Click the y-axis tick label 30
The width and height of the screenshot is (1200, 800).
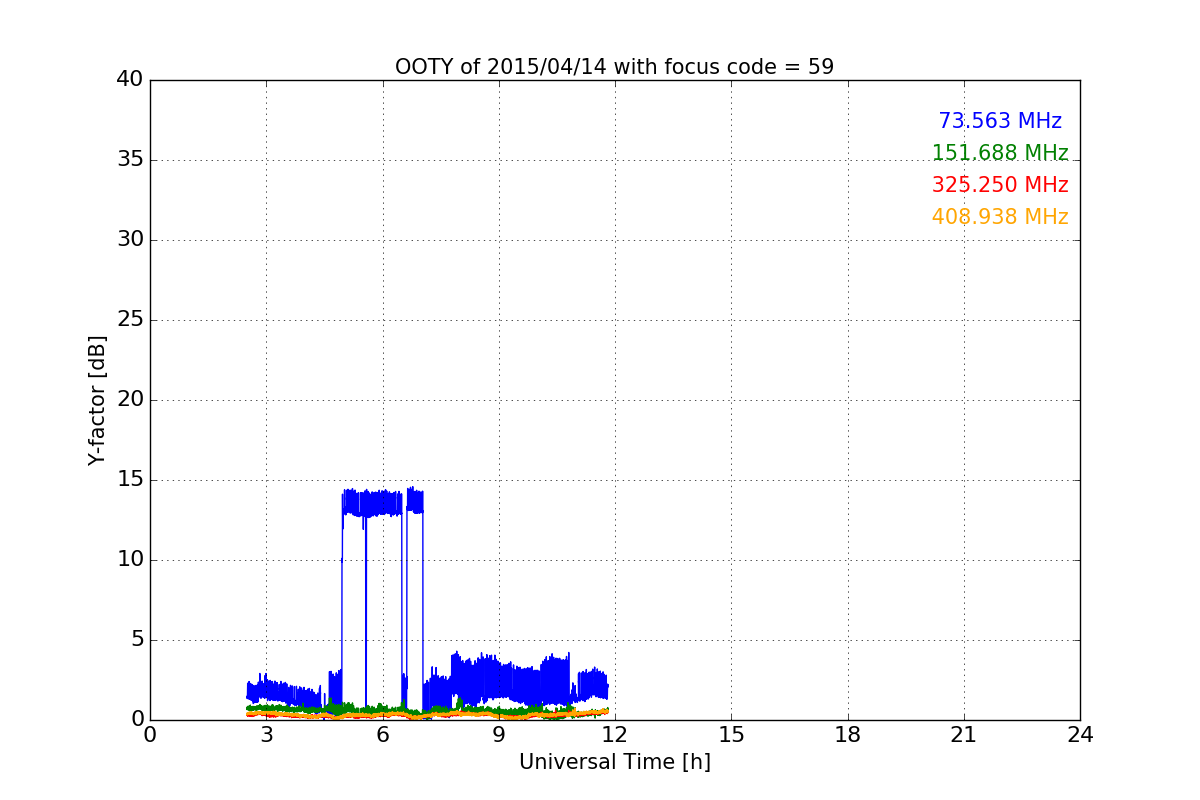(x=130, y=240)
